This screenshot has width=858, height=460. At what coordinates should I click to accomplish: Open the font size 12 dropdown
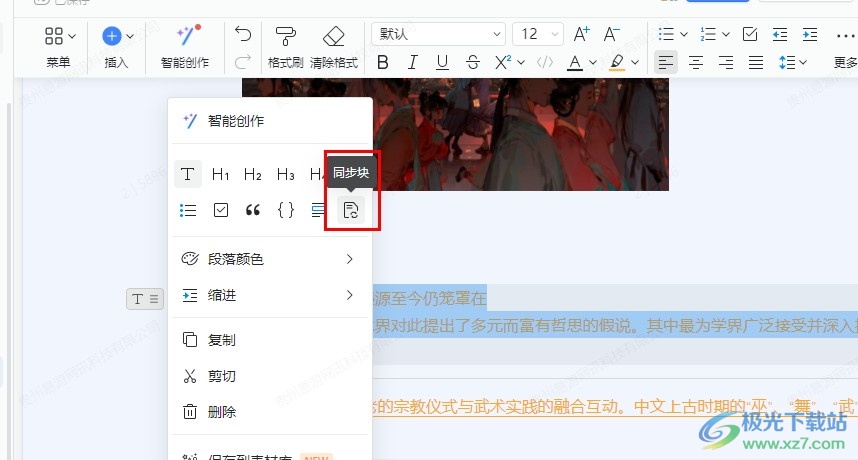(x=538, y=34)
